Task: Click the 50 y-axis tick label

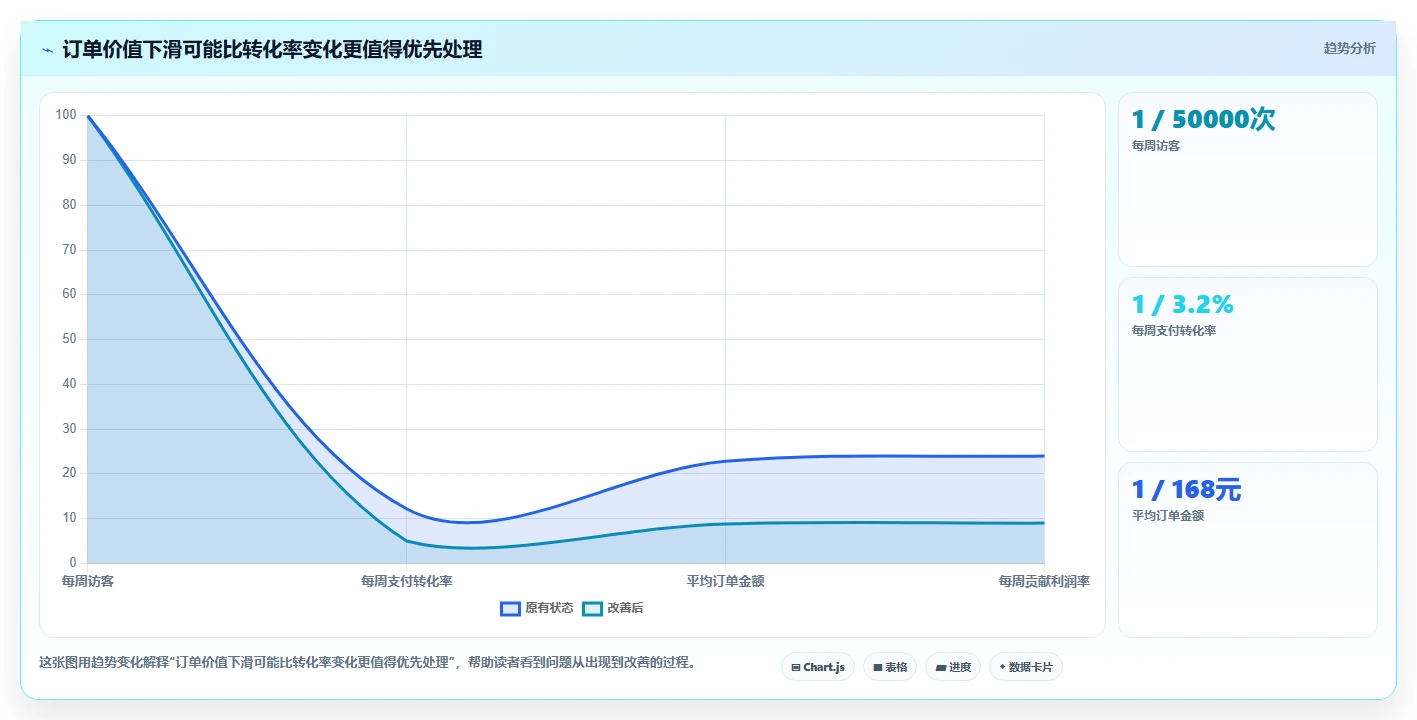Action: coord(69,339)
